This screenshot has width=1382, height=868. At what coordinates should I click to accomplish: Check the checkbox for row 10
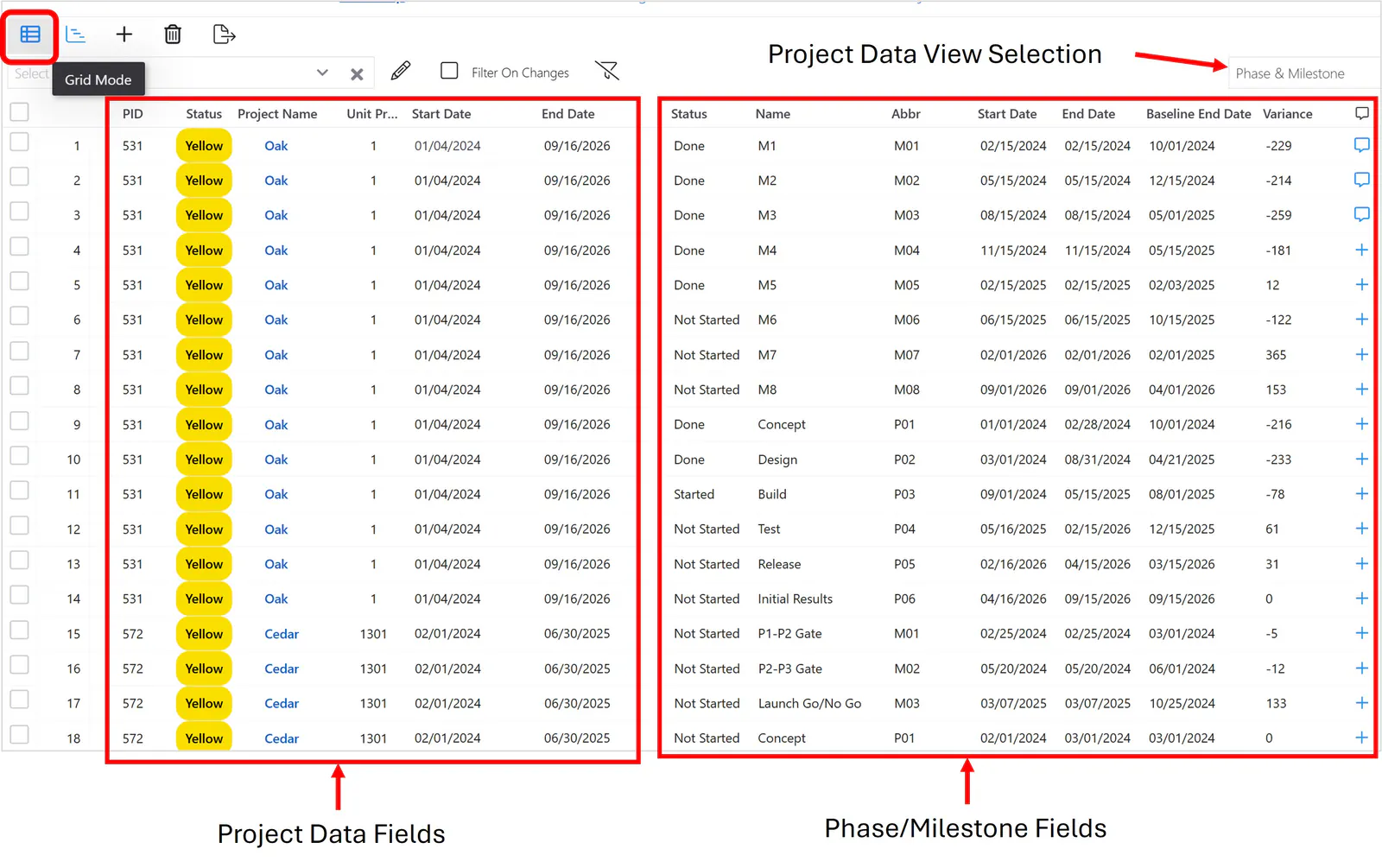19,456
